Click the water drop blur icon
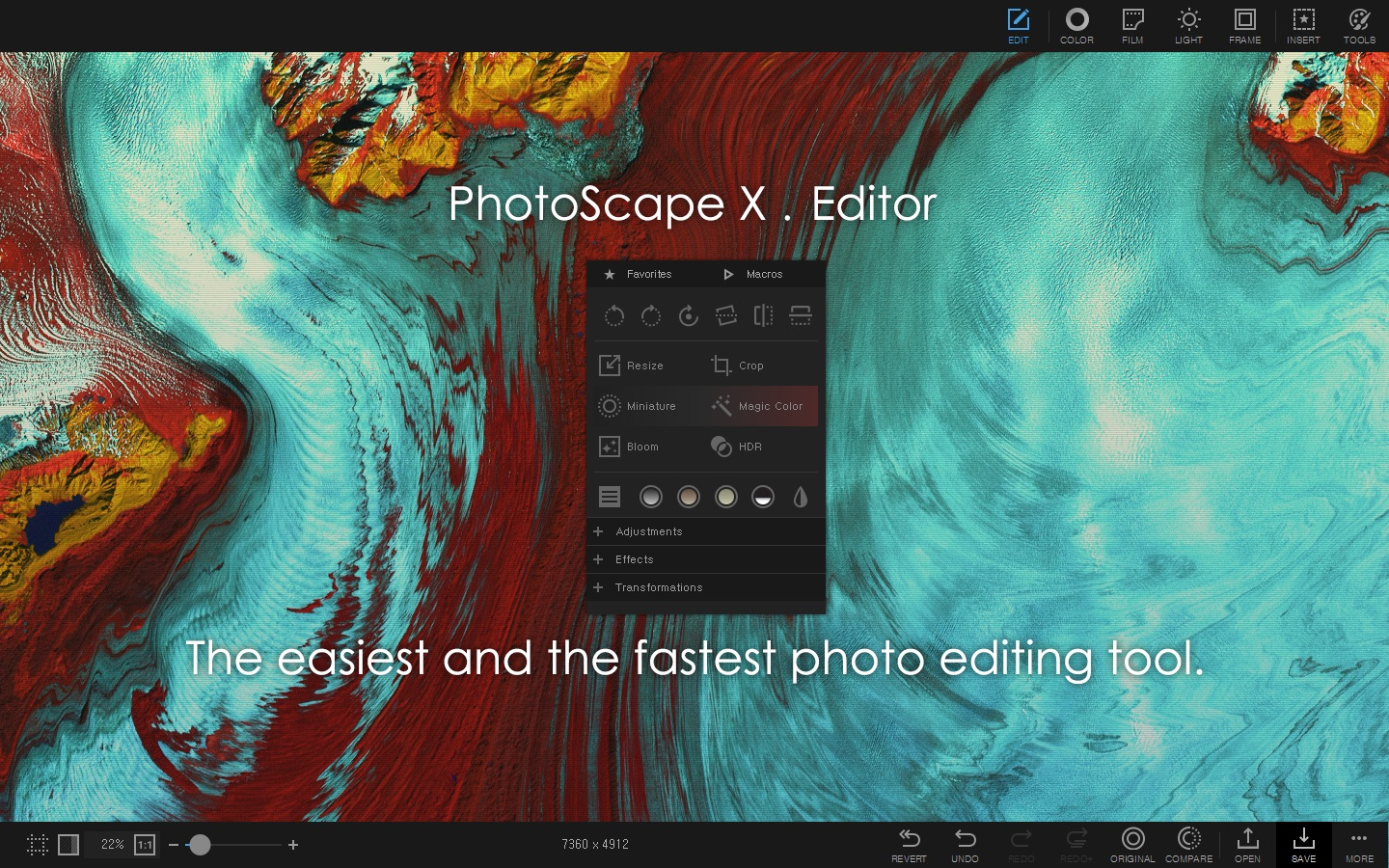1389x868 pixels. [x=800, y=497]
